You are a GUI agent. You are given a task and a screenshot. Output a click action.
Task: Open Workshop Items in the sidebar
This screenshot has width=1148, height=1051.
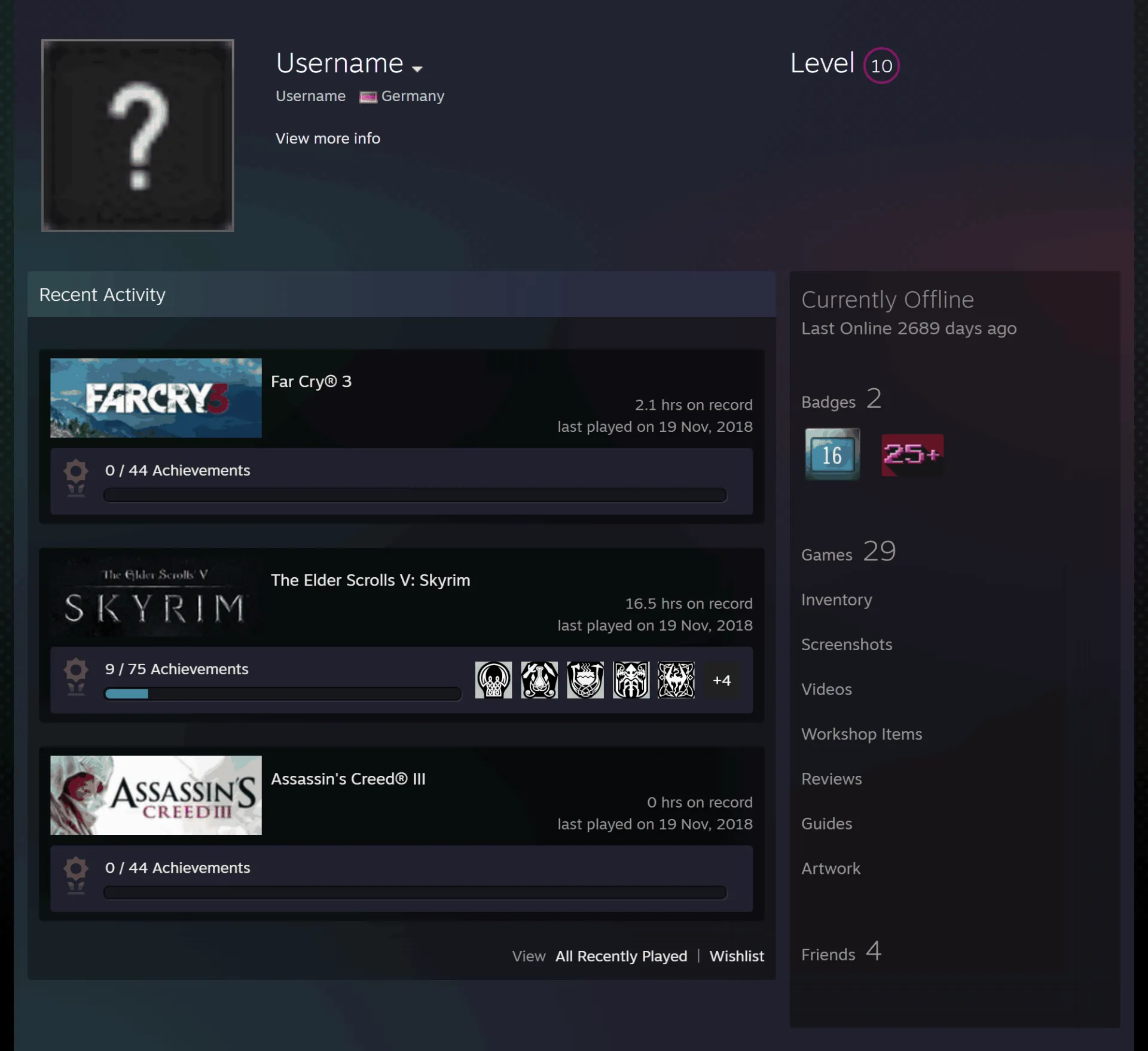coord(862,734)
